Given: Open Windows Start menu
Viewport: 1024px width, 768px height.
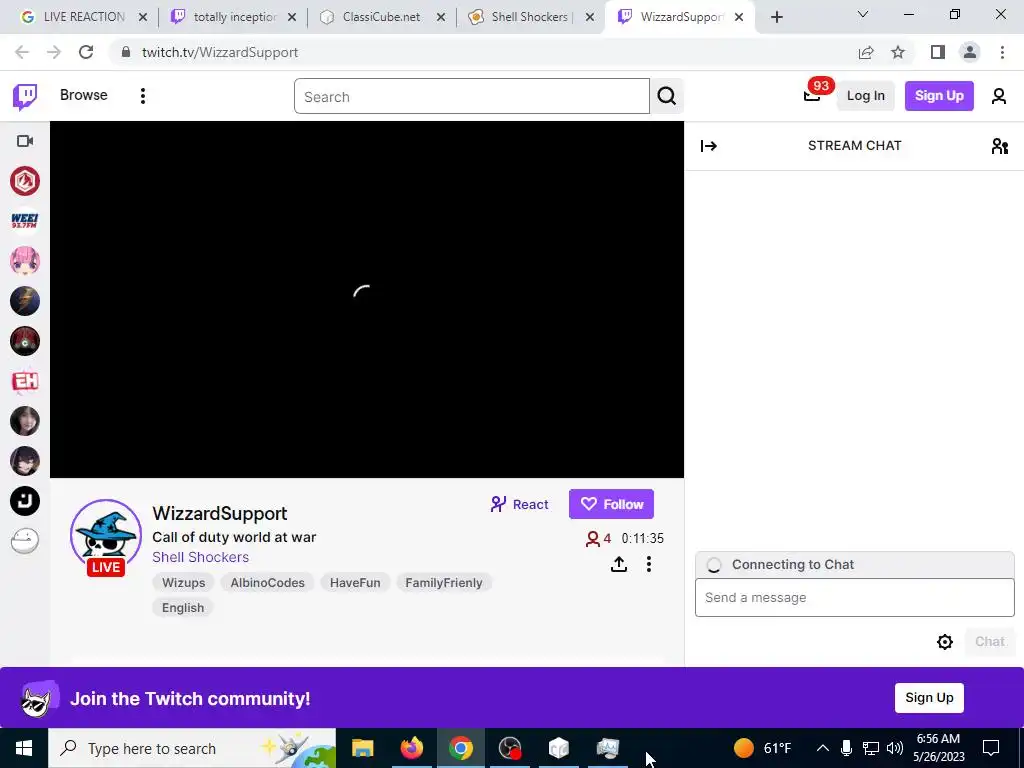Looking at the screenshot, I should coord(24,748).
